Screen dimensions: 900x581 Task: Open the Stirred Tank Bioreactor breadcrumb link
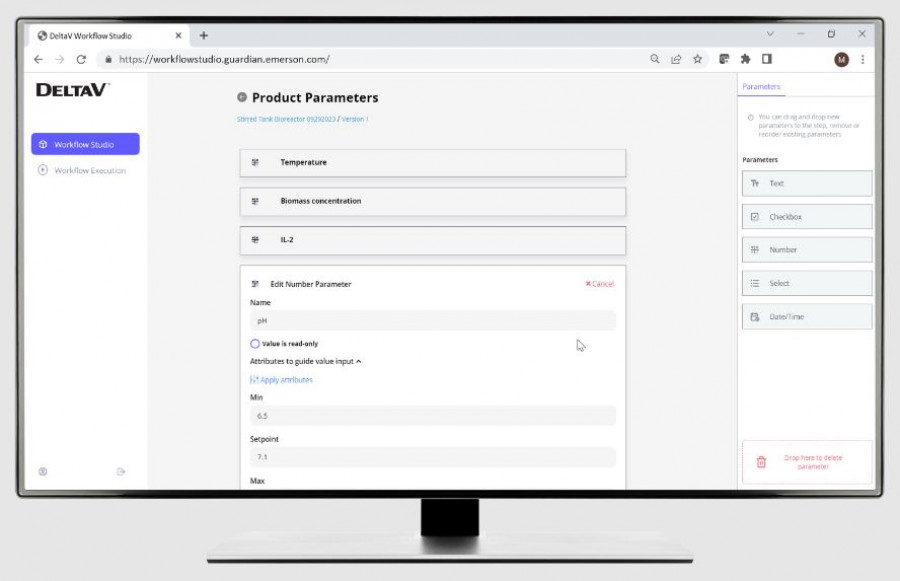286,119
